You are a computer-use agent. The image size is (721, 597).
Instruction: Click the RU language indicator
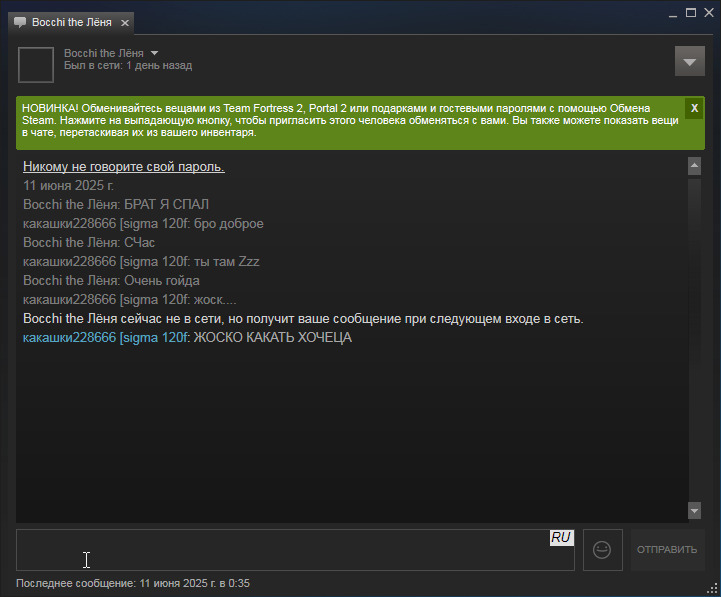[561, 538]
